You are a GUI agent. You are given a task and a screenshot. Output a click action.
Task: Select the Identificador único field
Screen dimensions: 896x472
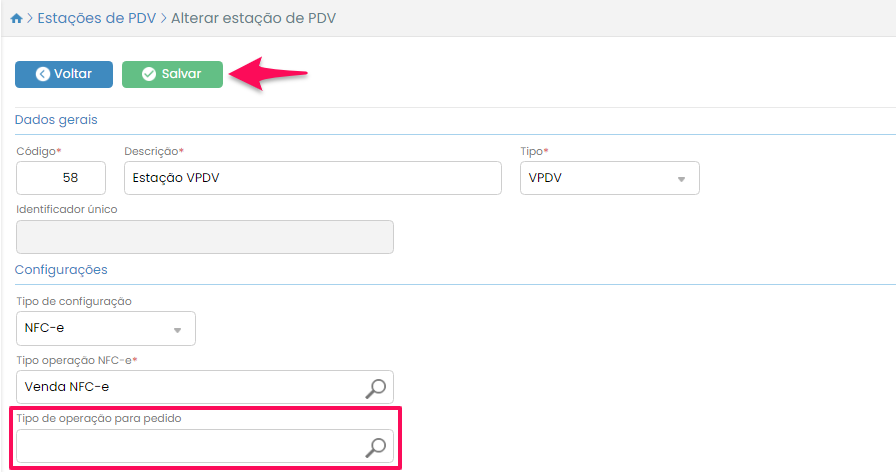tap(205, 237)
